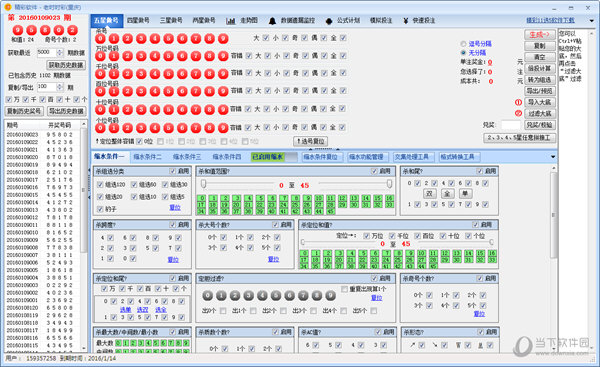This screenshot has height=367, width=600.
Task: Select red ball 5 in 个位号码 row
Action: click(168, 127)
